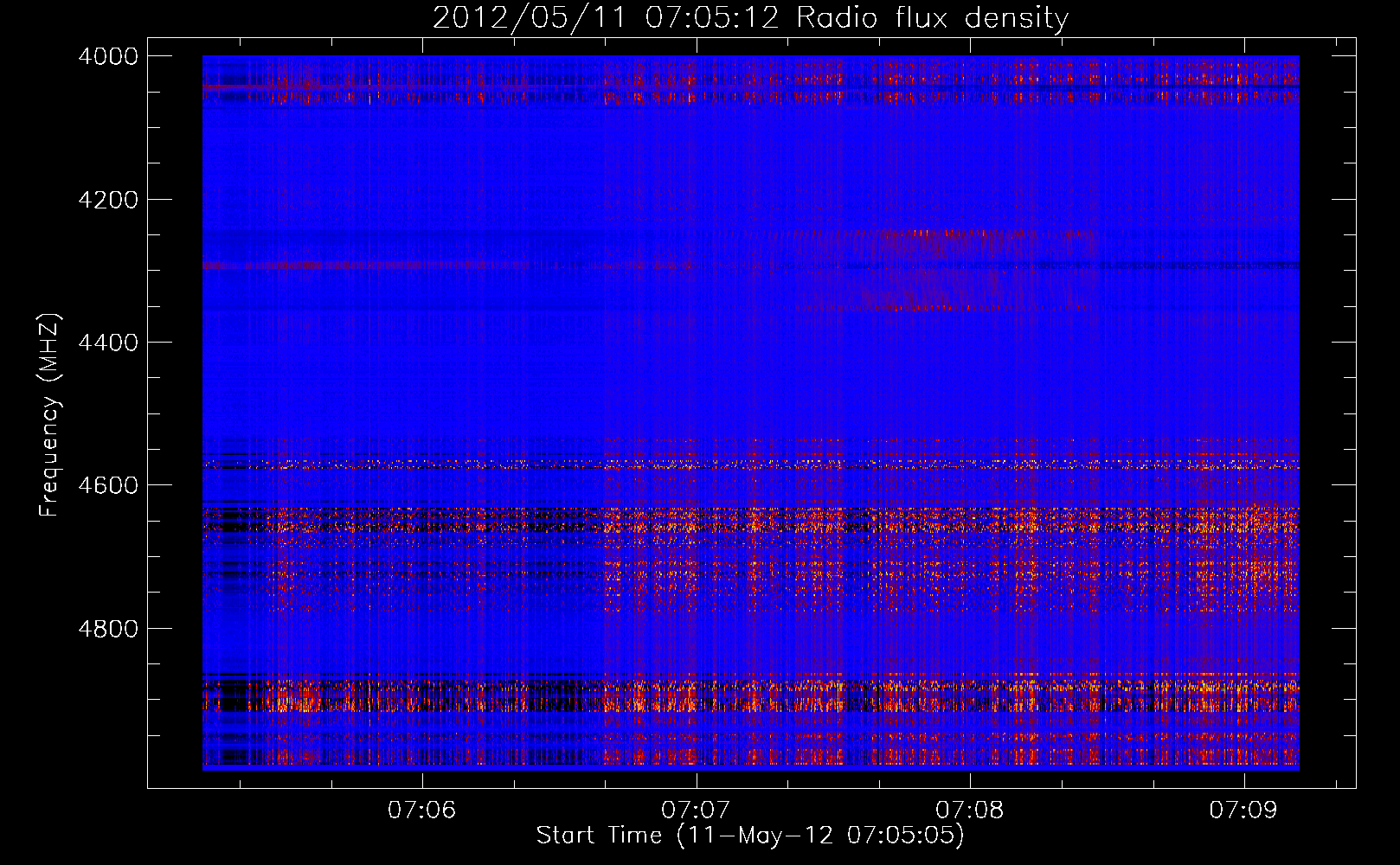Click the 07:09 time axis label
The image size is (1400, 865).
[1243, 810]
